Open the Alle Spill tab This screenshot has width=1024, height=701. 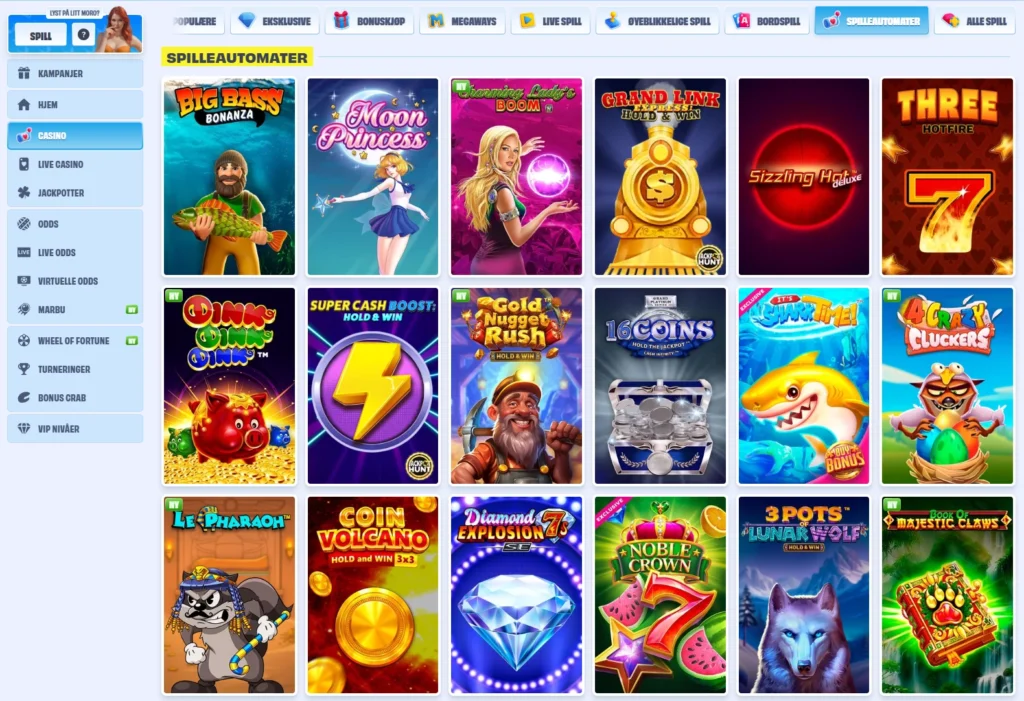974,21
